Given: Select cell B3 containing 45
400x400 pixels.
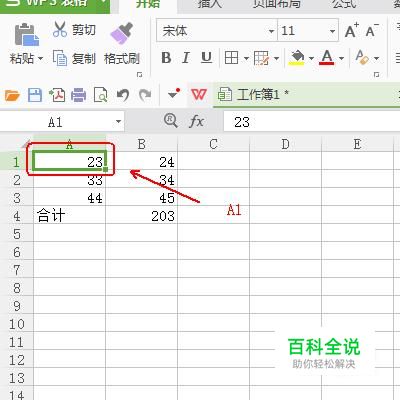Looking at the screenshot, I should (142, 198).
